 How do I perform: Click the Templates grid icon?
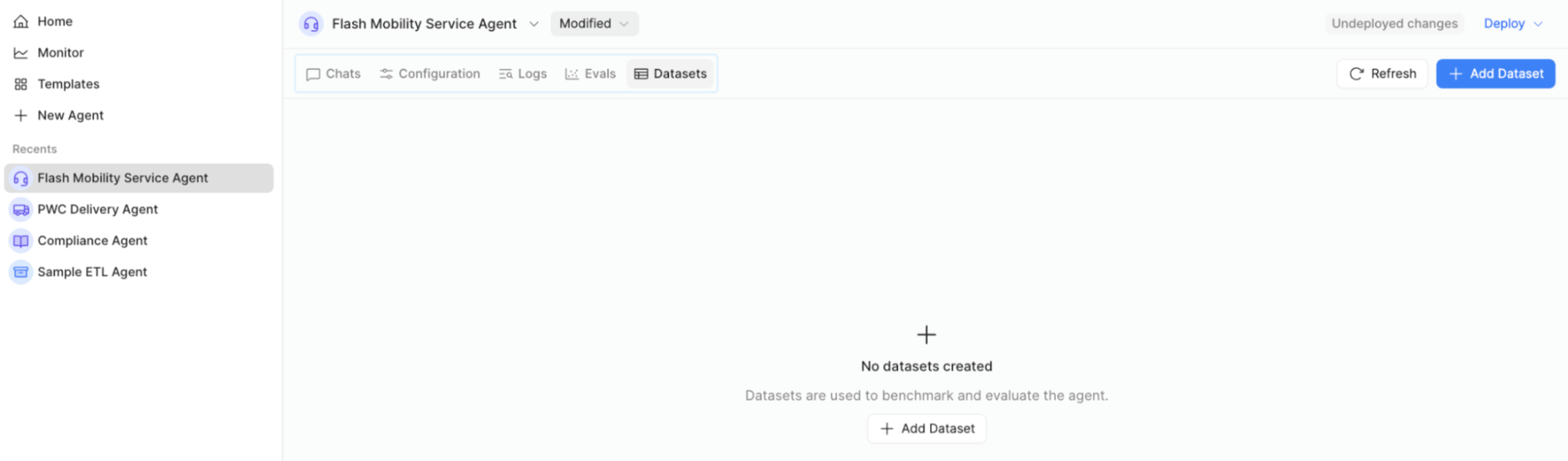click(21, 85)
